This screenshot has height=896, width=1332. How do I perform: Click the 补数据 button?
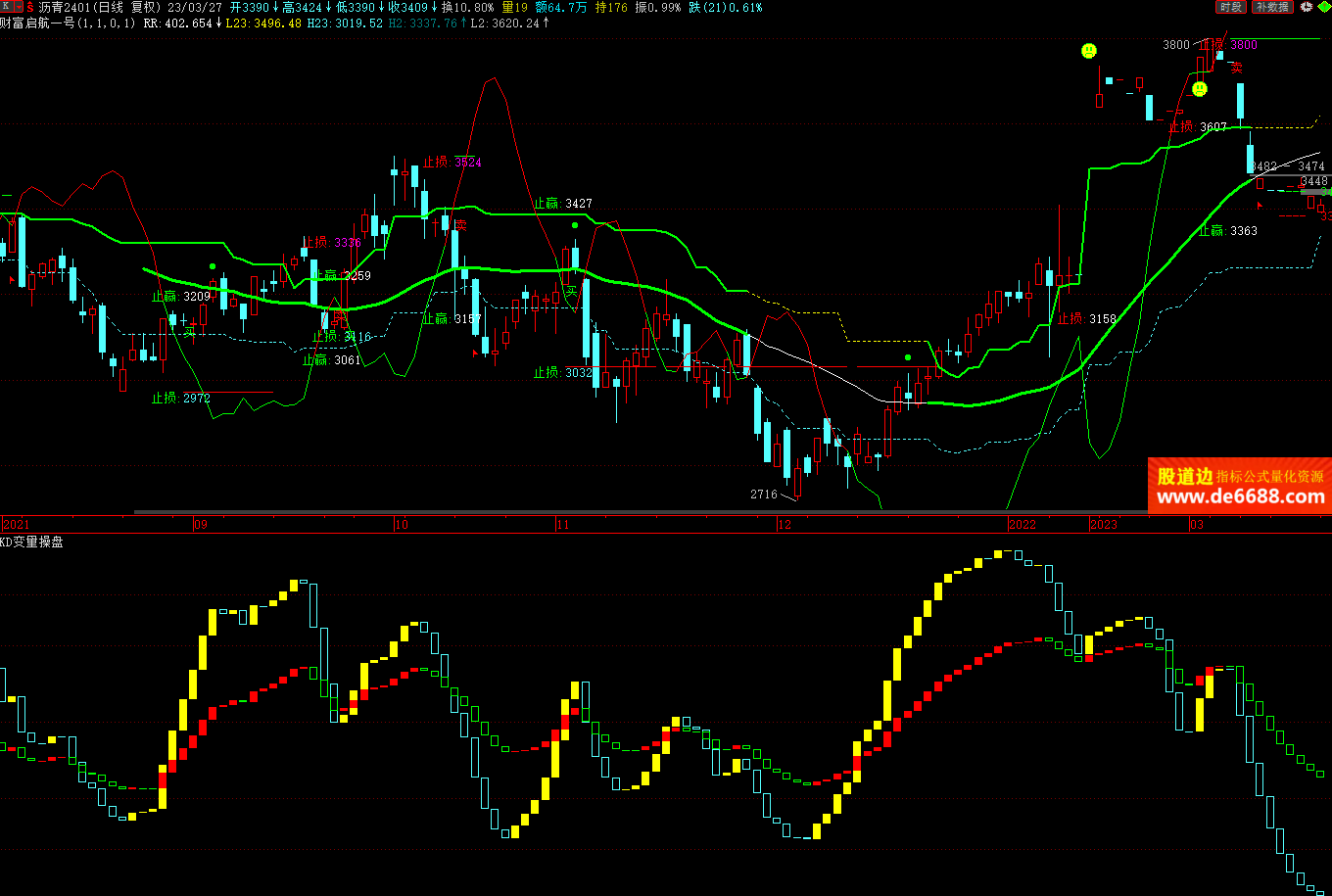click(x=1272, y=7)
